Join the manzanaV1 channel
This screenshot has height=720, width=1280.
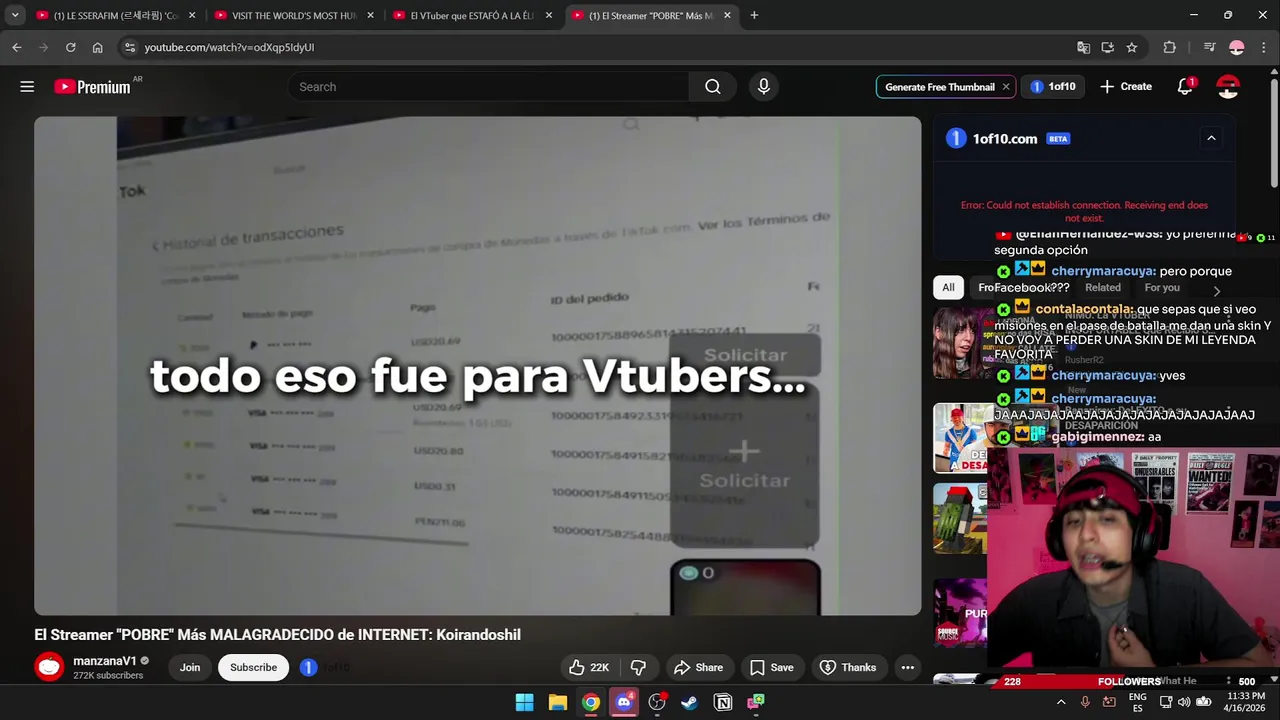pyautogui.click(x=190, y=667)
